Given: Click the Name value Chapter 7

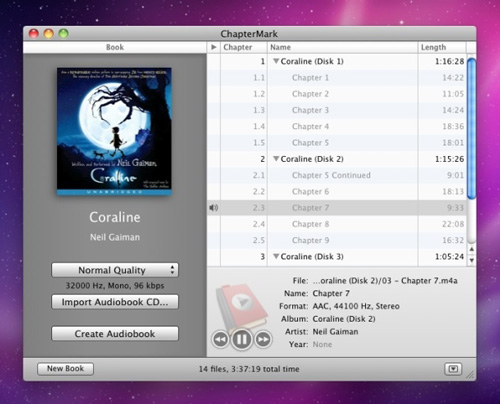Looking at the screenshot, I should coord(331,293).
